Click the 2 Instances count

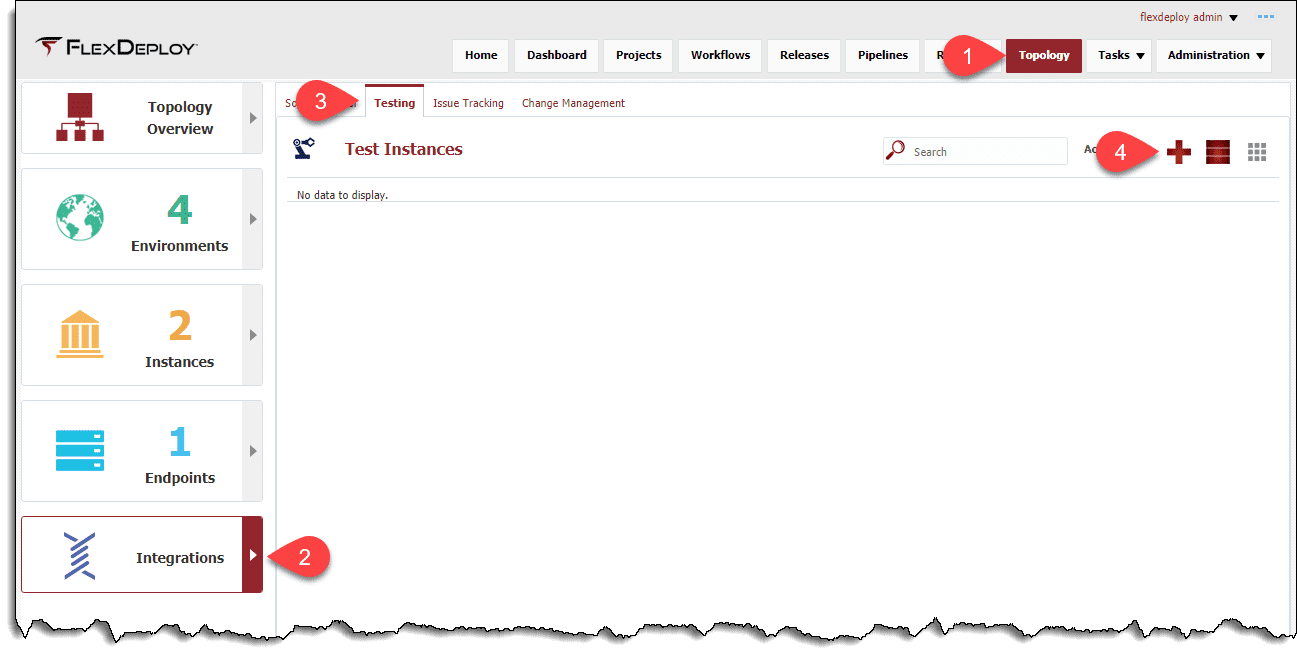pyautogui.click(x=179, y=326)
